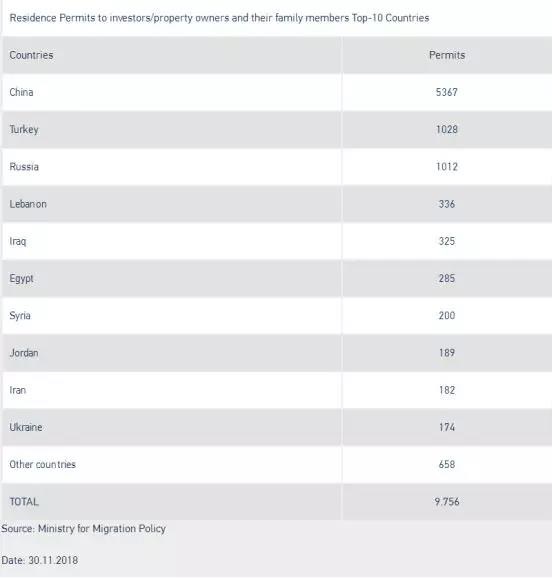The image size is (552, 578).
Task: Click China's permit count 5367
Action: click(x=447, y=92)
